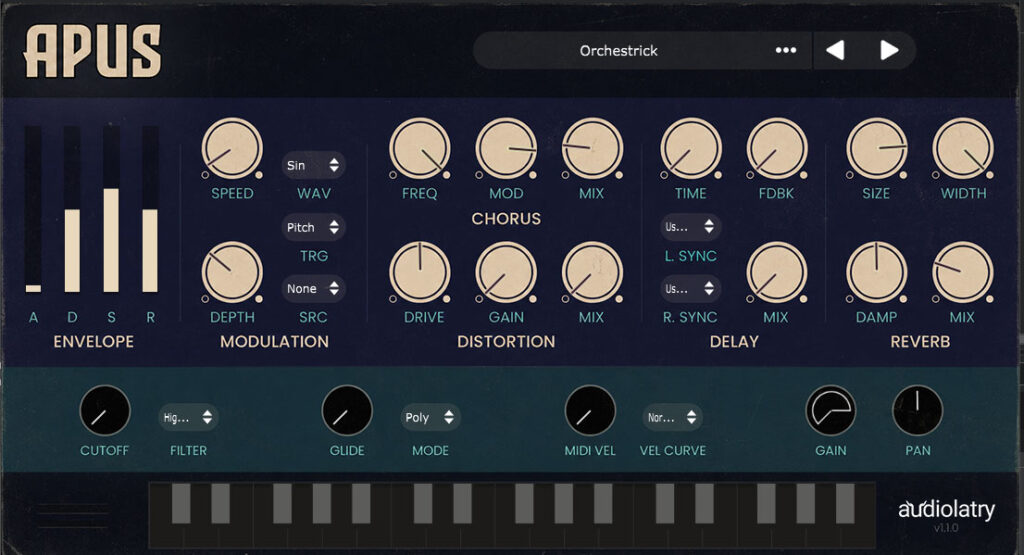1024x555 pixels.
Task: Click the envelope Attack slider
Action: 33,209
